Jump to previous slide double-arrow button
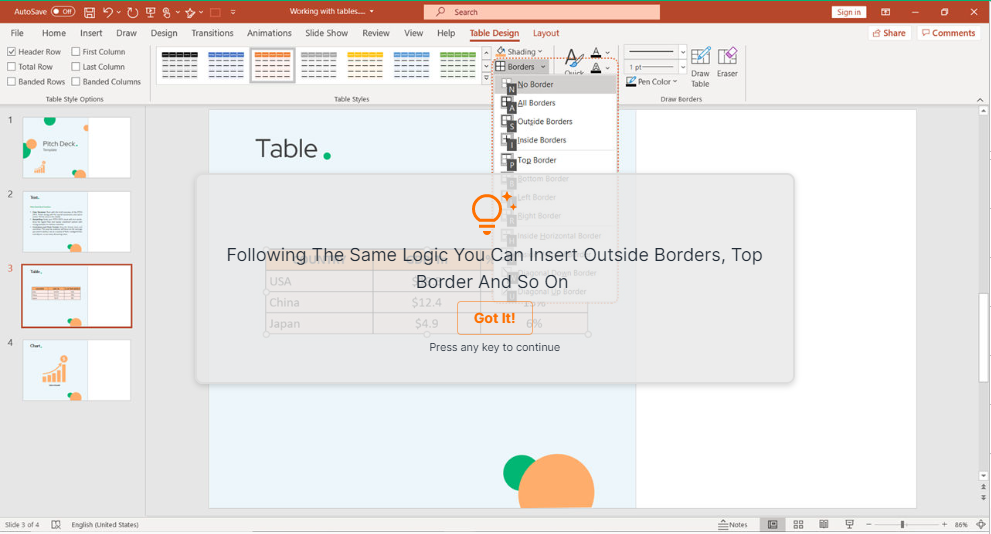This screenshot has width=991, height=534. coord(983,487)
